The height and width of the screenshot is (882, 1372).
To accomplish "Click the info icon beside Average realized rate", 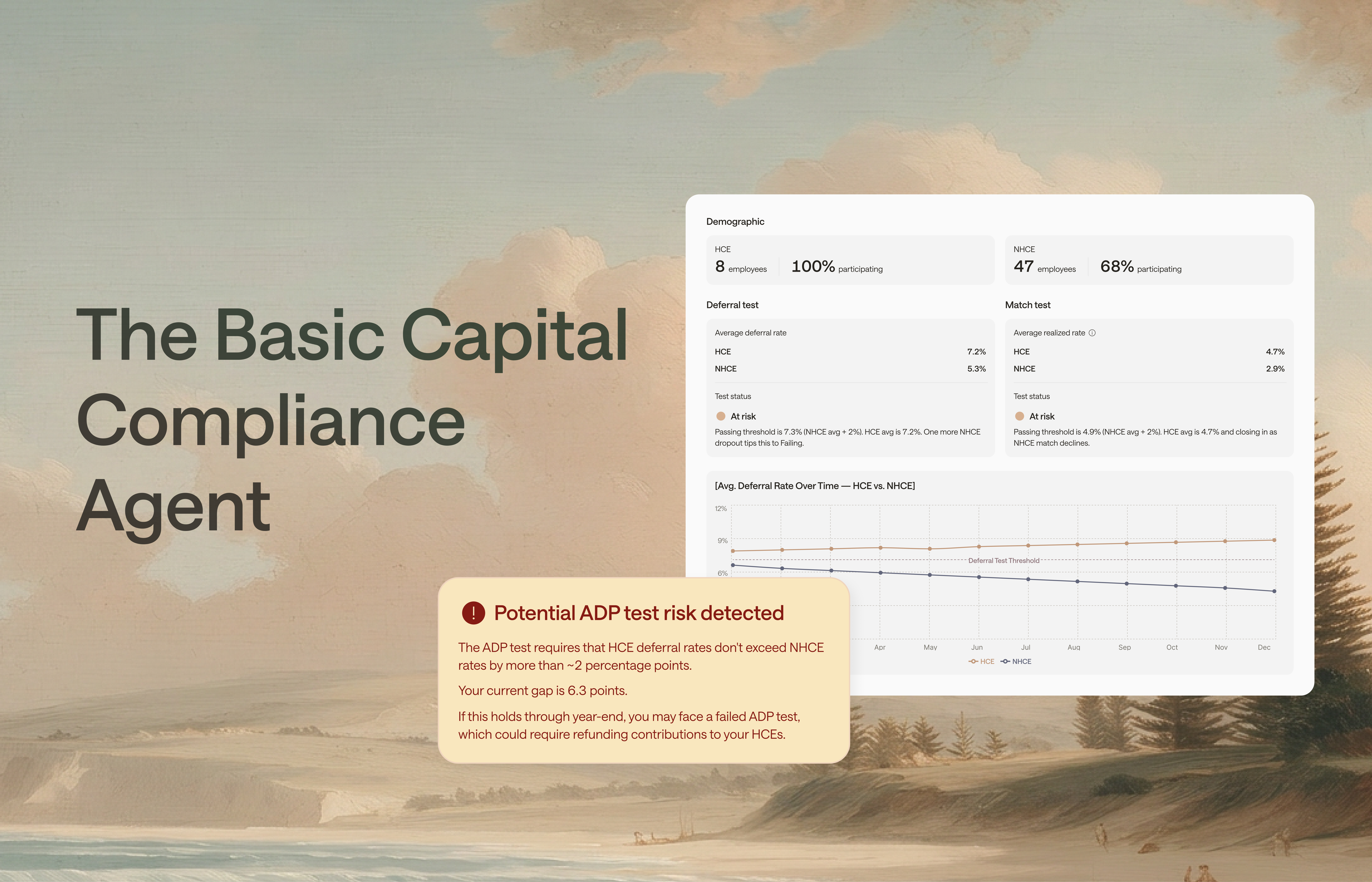I will click(1092, 333).
